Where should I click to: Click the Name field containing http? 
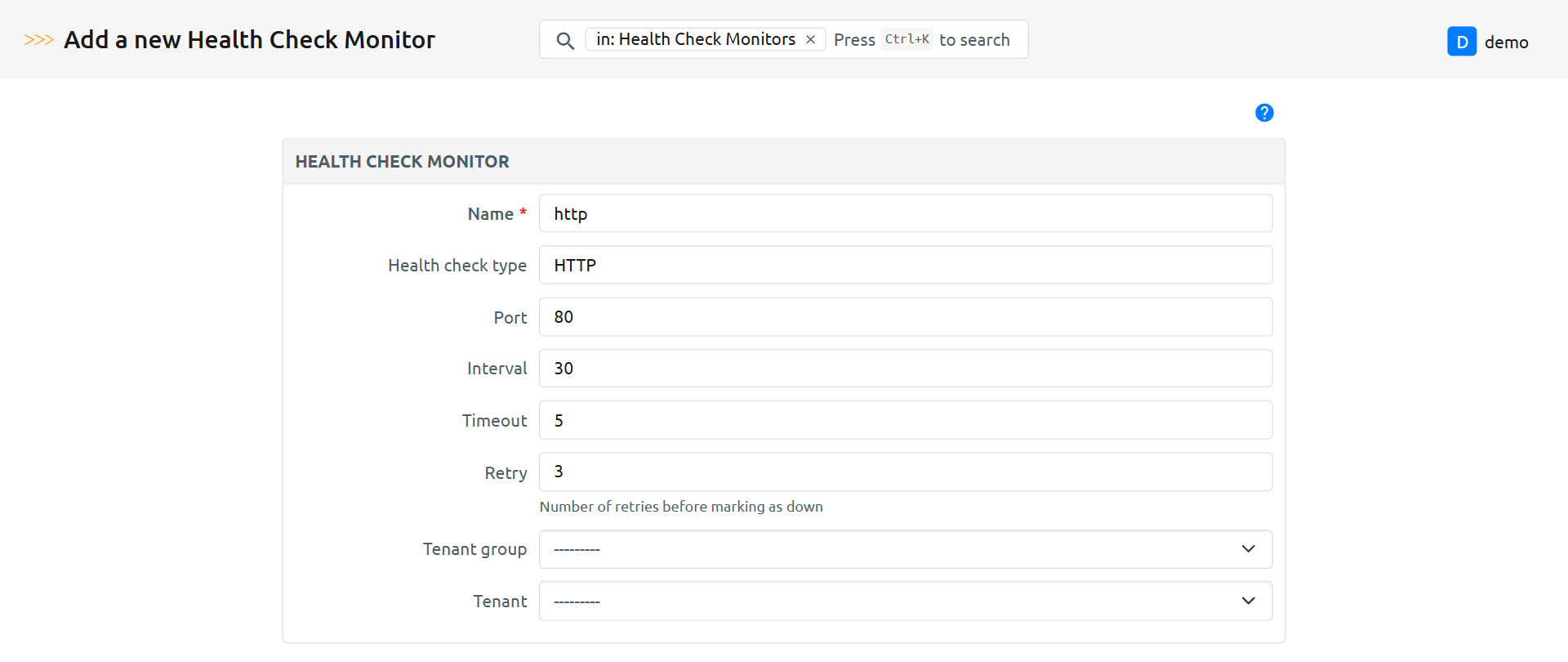click(905, 214)
